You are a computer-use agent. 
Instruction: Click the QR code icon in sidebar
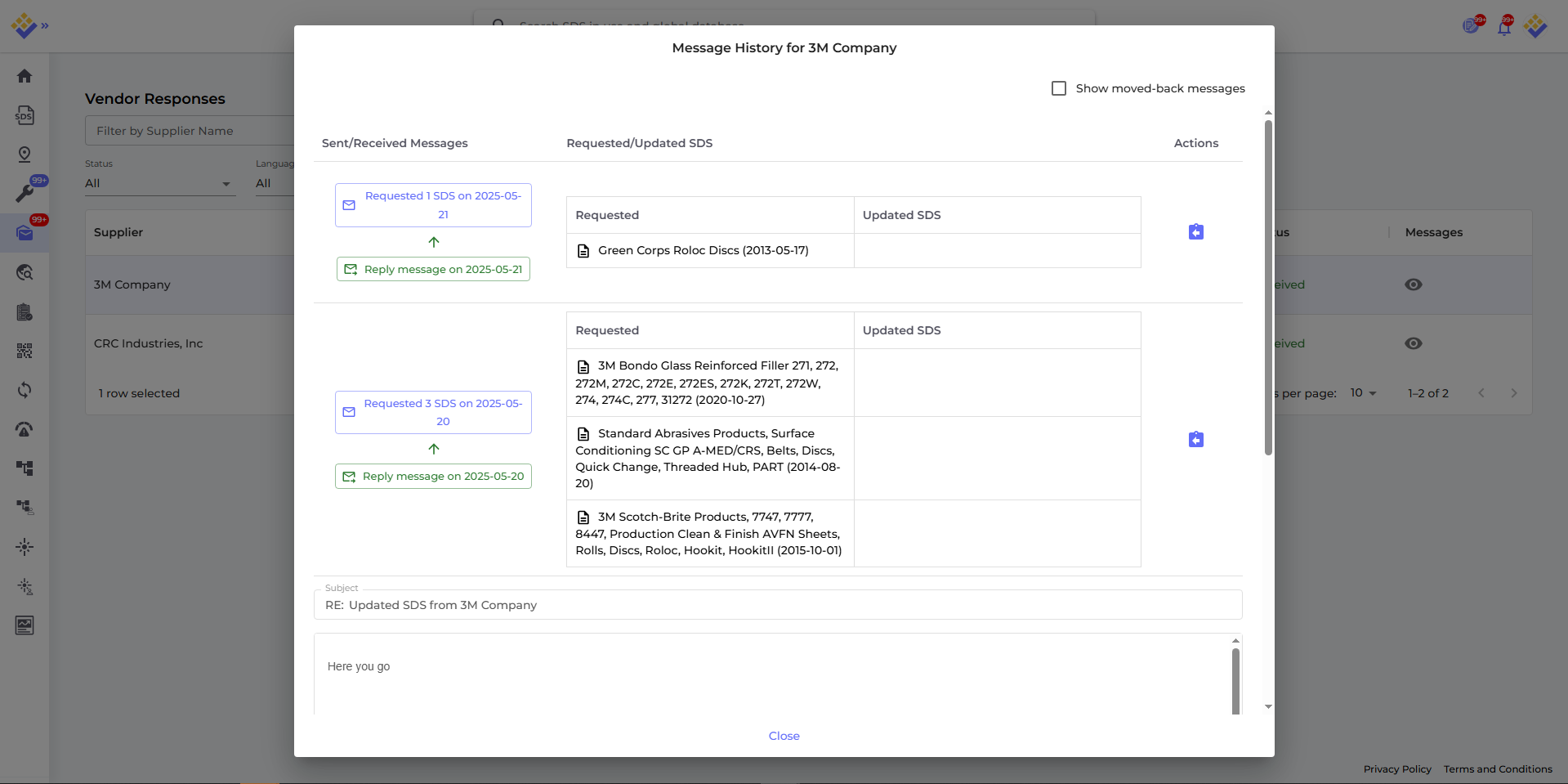[25, 351]
